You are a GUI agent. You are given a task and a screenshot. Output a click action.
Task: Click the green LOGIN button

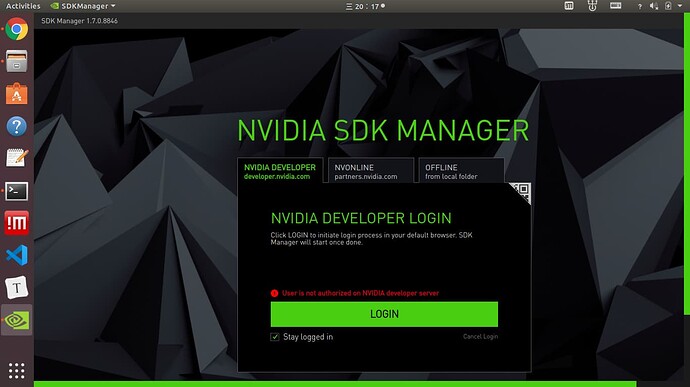coord(384,314)
